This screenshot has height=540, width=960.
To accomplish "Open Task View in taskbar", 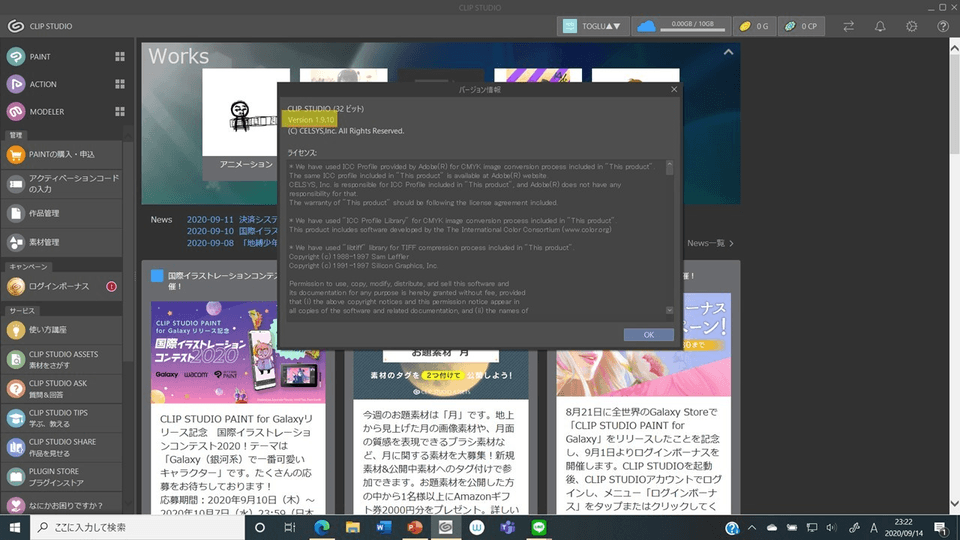I will tap(290, 527).
